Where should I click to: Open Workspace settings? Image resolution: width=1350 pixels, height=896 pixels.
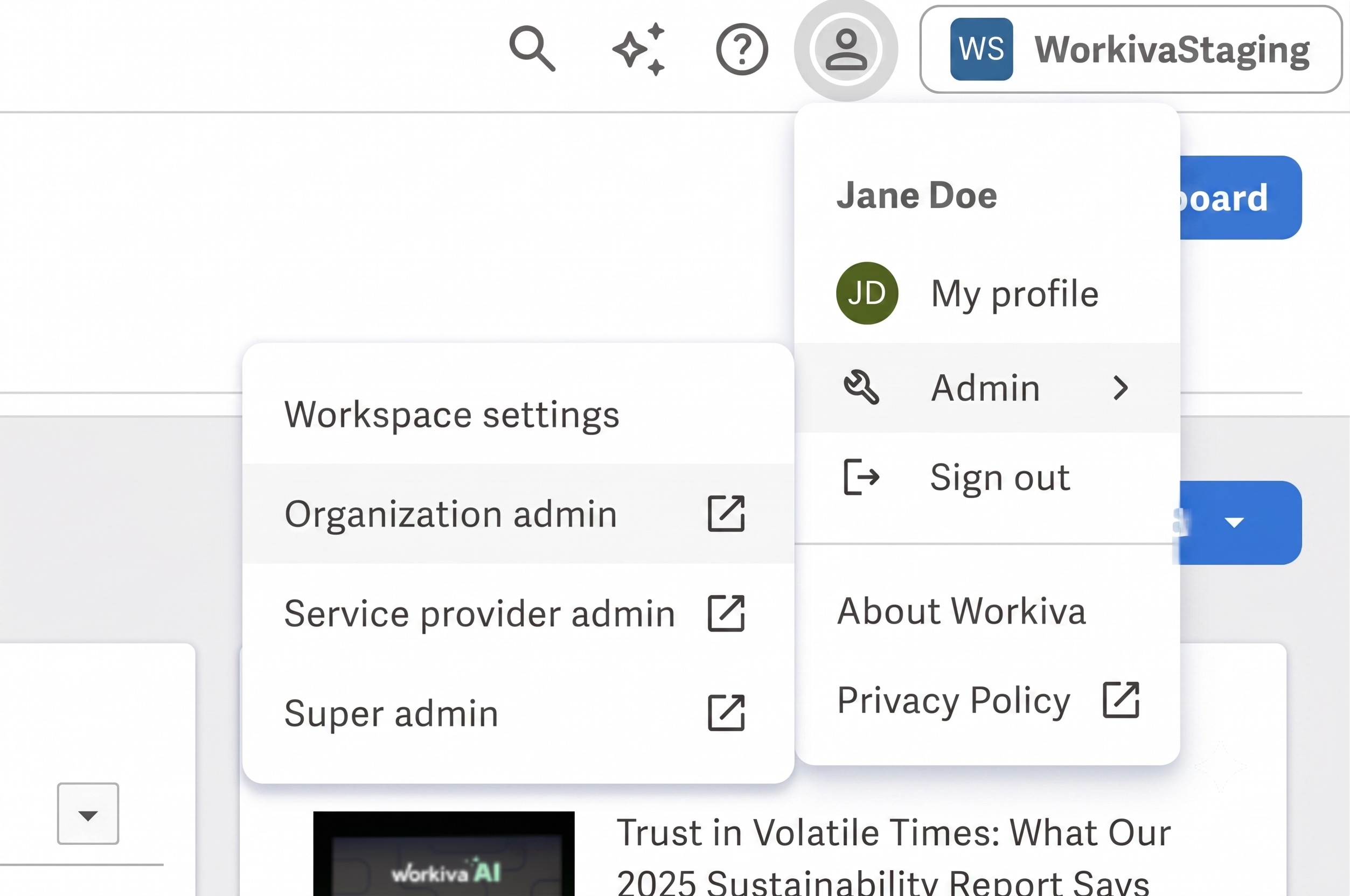(518, 414)
